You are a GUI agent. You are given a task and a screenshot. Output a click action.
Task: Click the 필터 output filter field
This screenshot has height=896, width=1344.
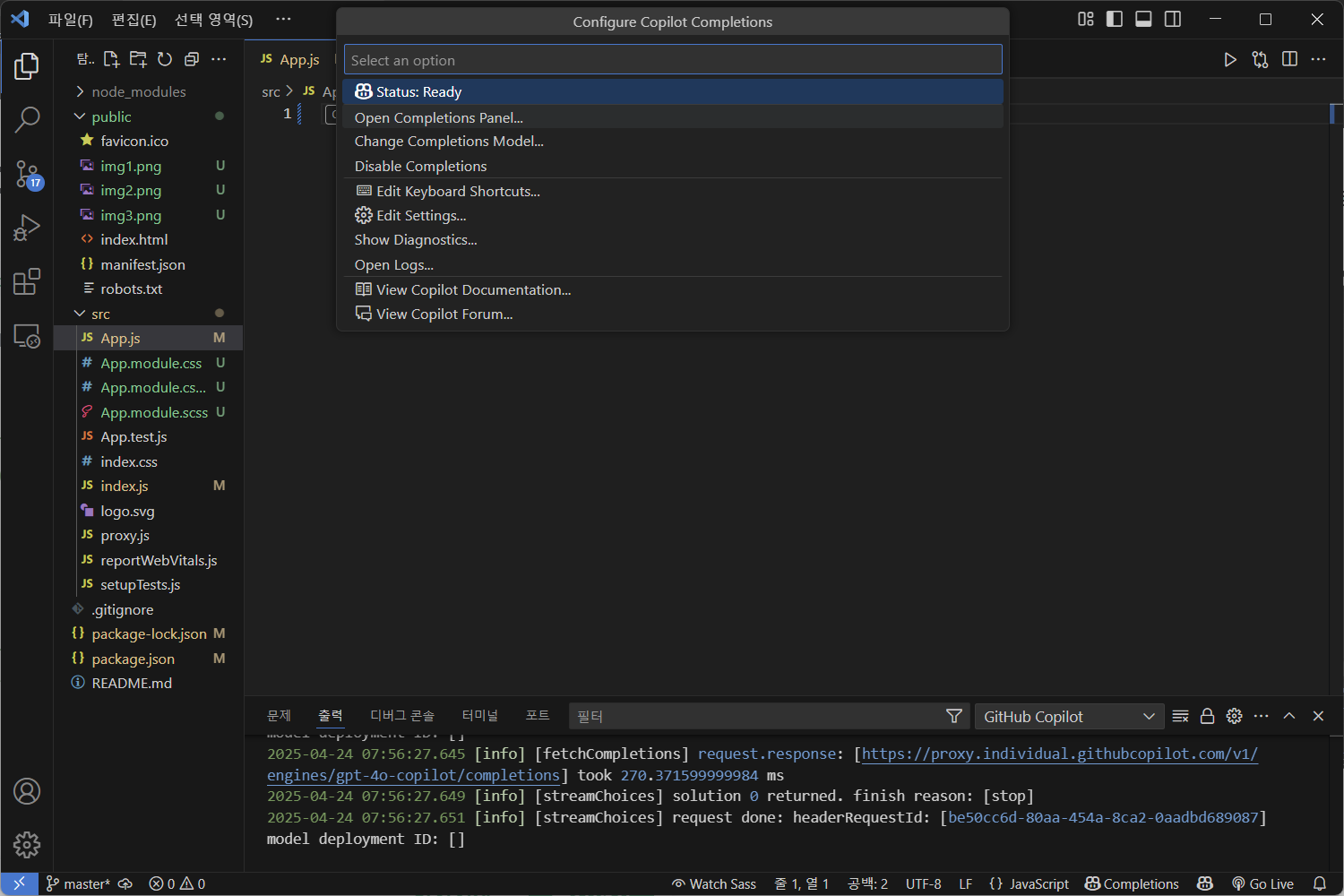(x=757, y=716)
